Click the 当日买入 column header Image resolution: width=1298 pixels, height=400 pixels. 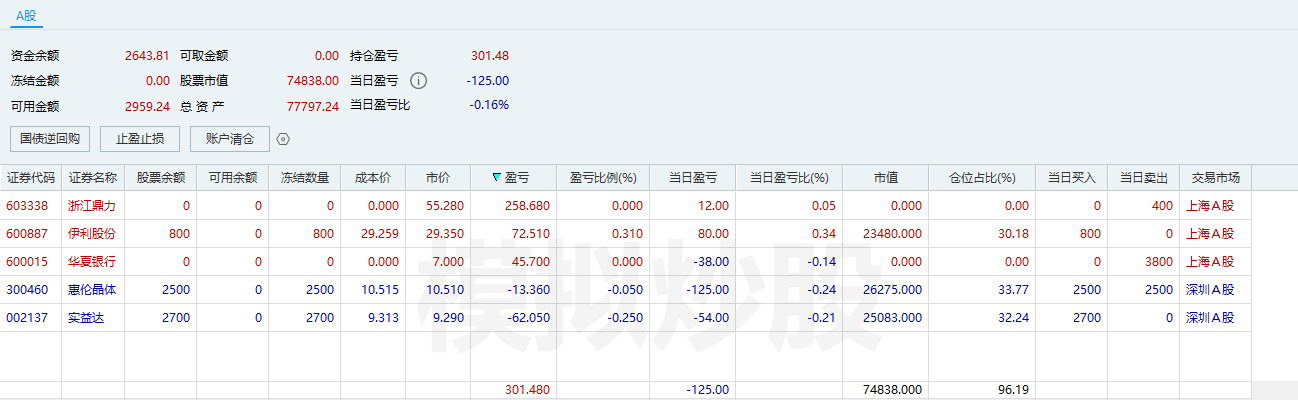pos(1072,178)
